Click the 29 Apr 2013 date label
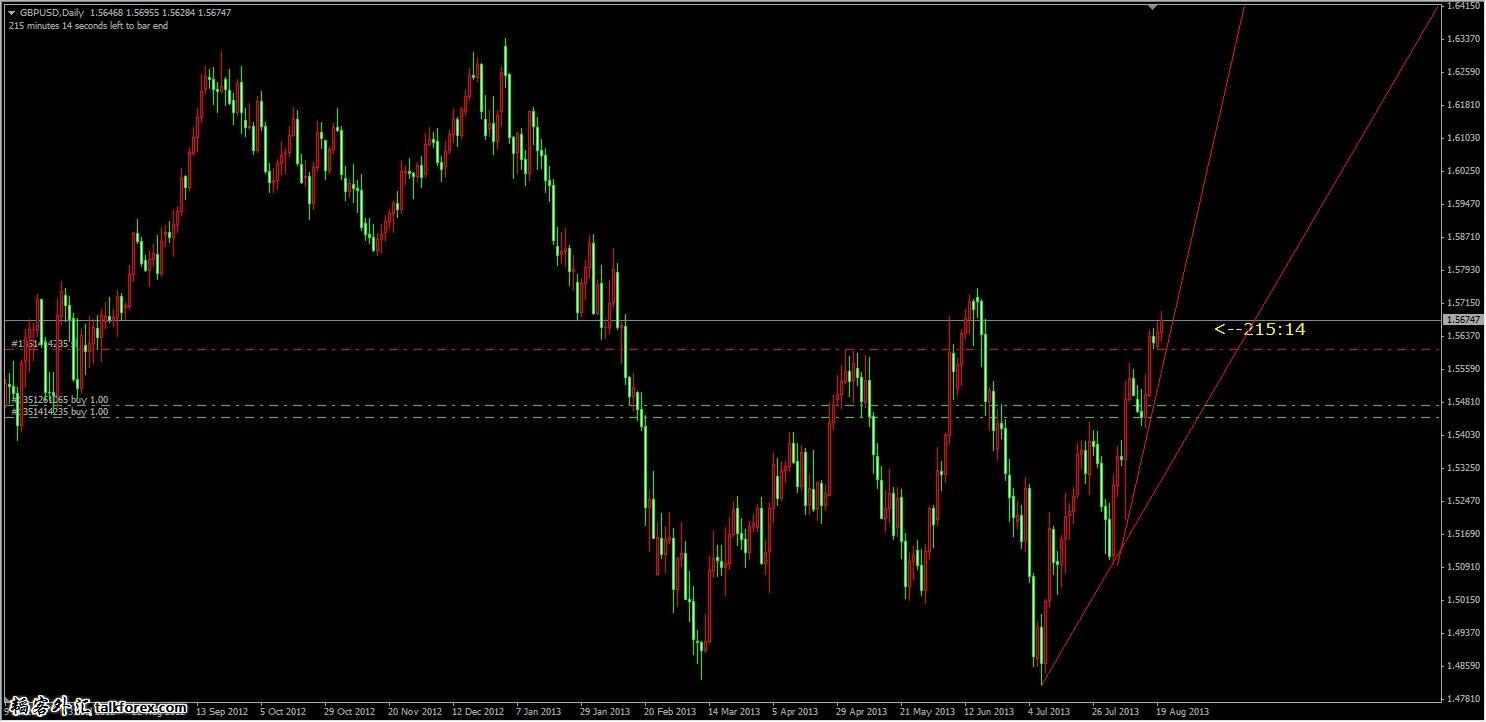This screenshot has height=722, width=1486. pyautogui.click(x=862, y=713)
